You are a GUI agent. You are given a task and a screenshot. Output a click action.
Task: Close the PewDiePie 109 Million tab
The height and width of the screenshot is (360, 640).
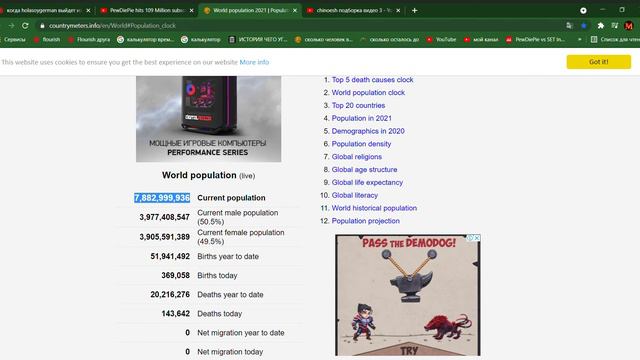point(191,10)
